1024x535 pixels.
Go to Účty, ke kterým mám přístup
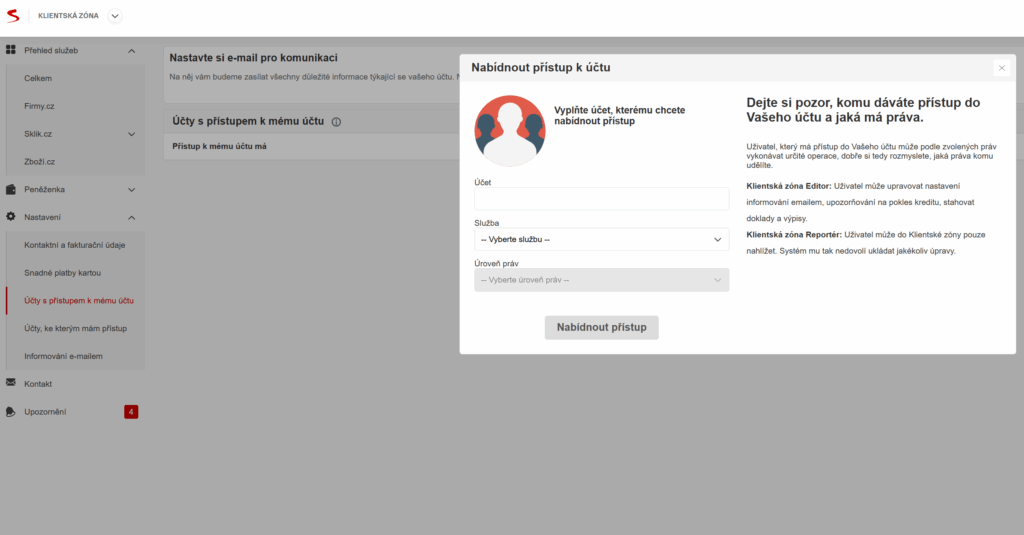tap(75, 328)
